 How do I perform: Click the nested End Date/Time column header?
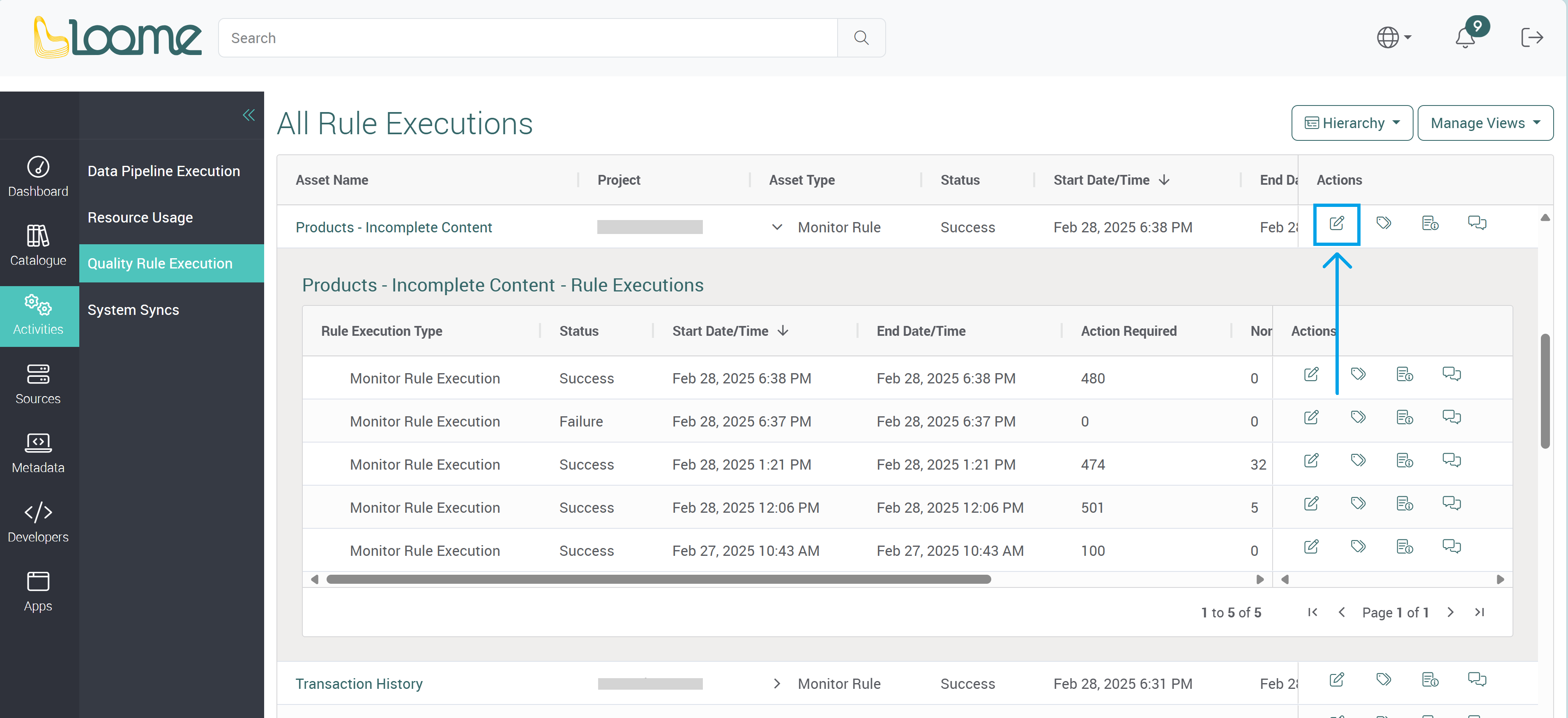pyautogui.click(x=921, y=331)
